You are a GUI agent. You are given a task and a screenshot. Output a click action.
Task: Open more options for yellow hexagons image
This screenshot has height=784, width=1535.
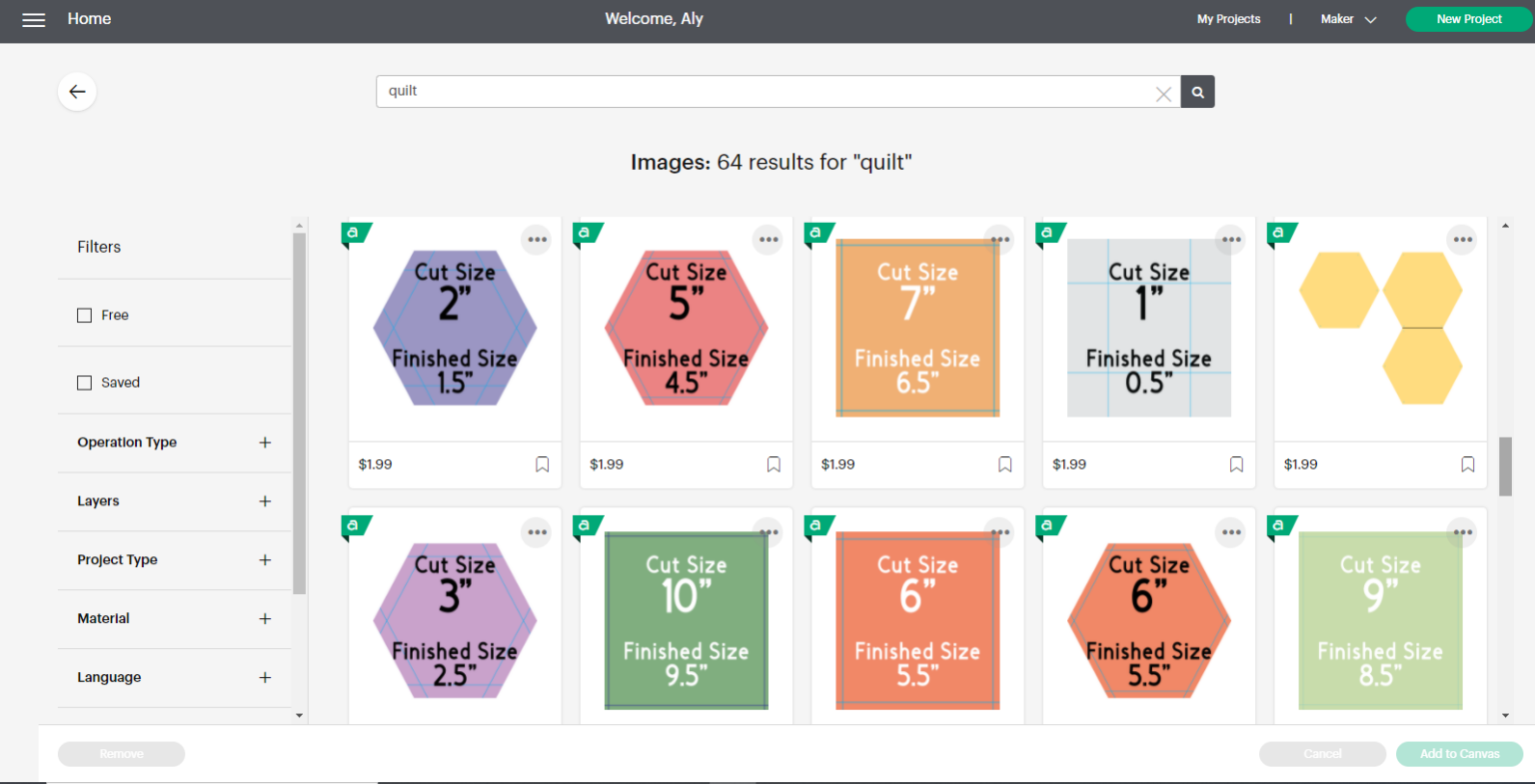(1463, 240)
